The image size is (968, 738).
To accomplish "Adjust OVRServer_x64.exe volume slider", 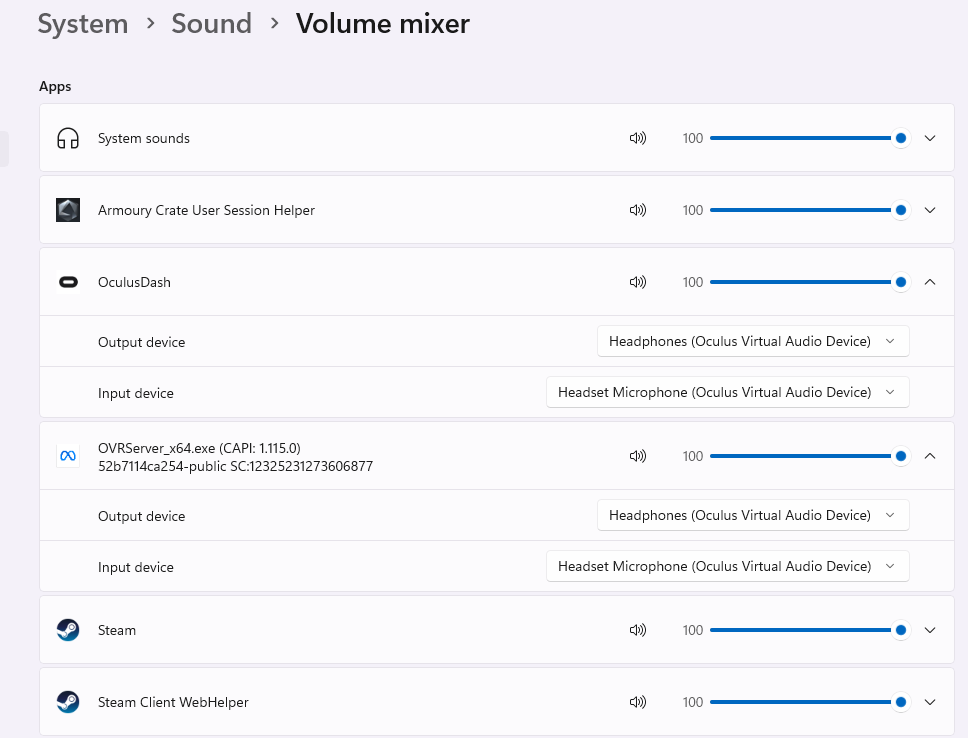I will (809, 456).
